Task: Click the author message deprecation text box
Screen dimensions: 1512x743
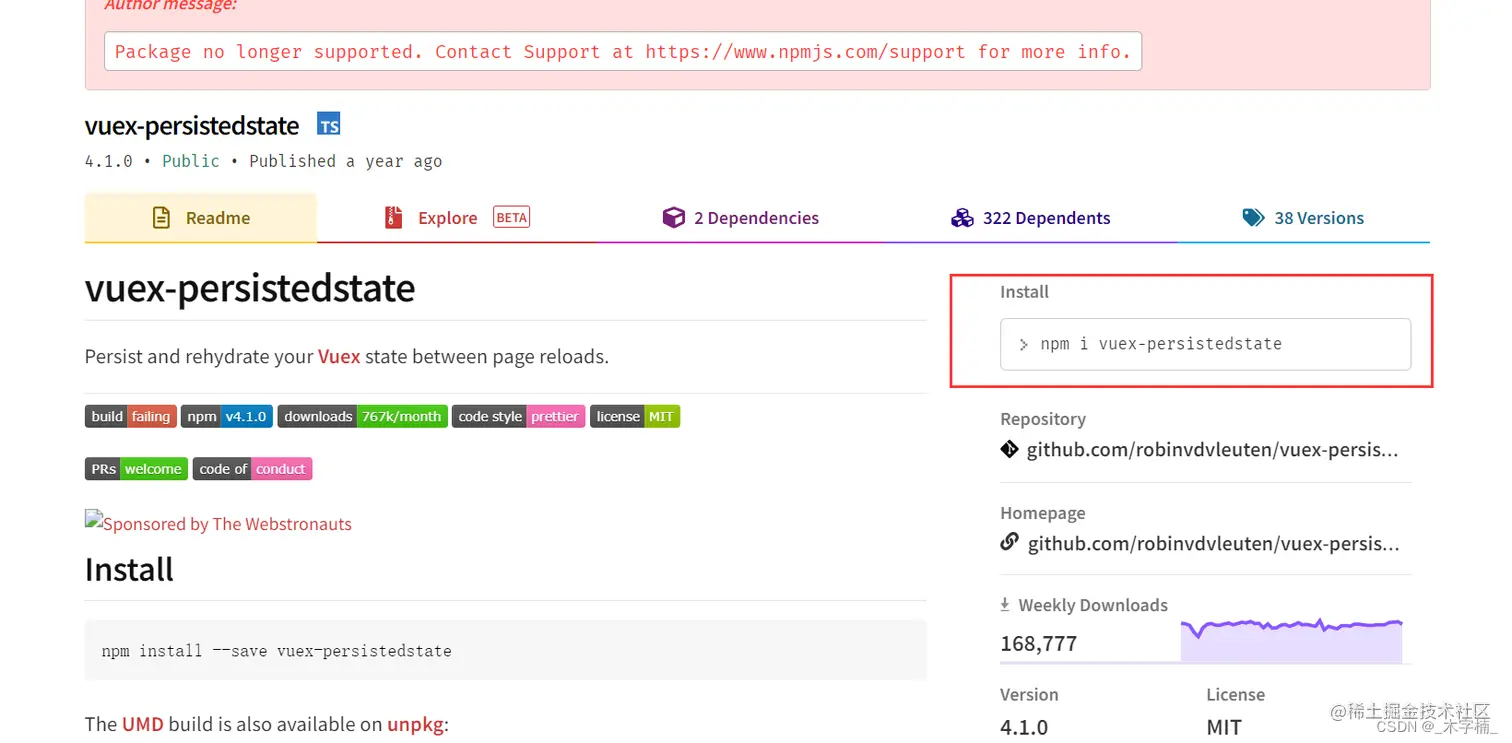Action: pos(623,51)
